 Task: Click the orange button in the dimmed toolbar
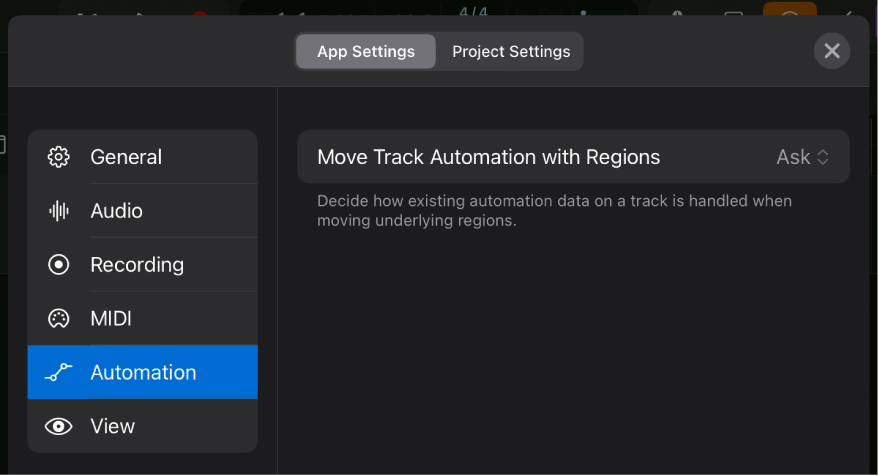coord(789,11)
